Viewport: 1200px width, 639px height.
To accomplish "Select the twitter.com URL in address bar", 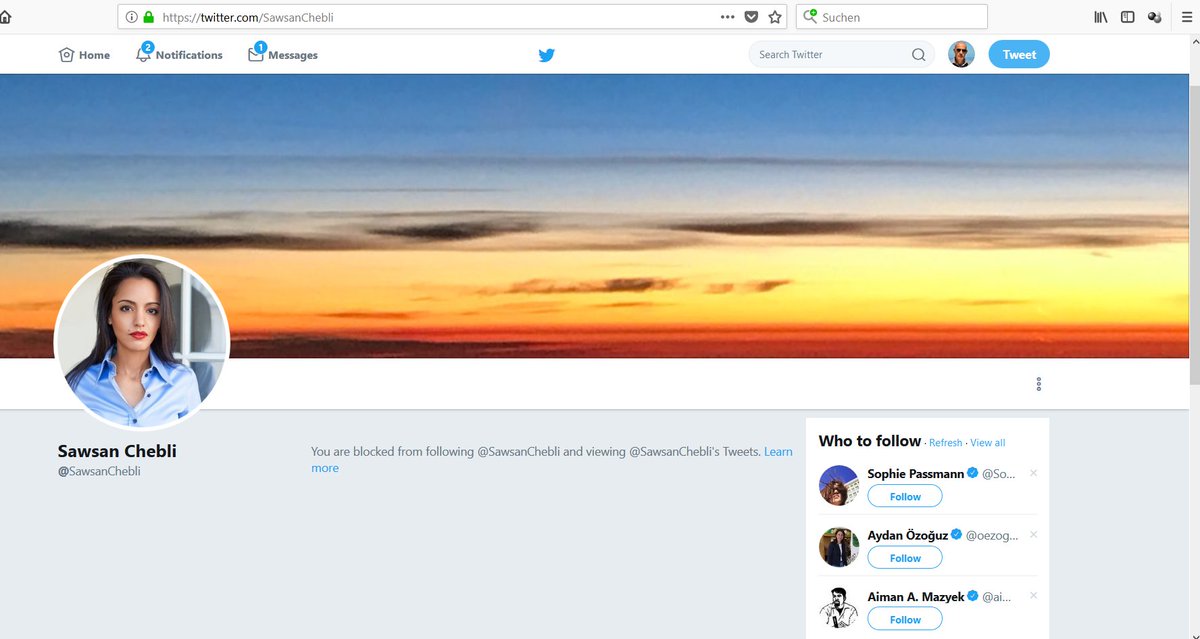I will (x=247, y=18).
